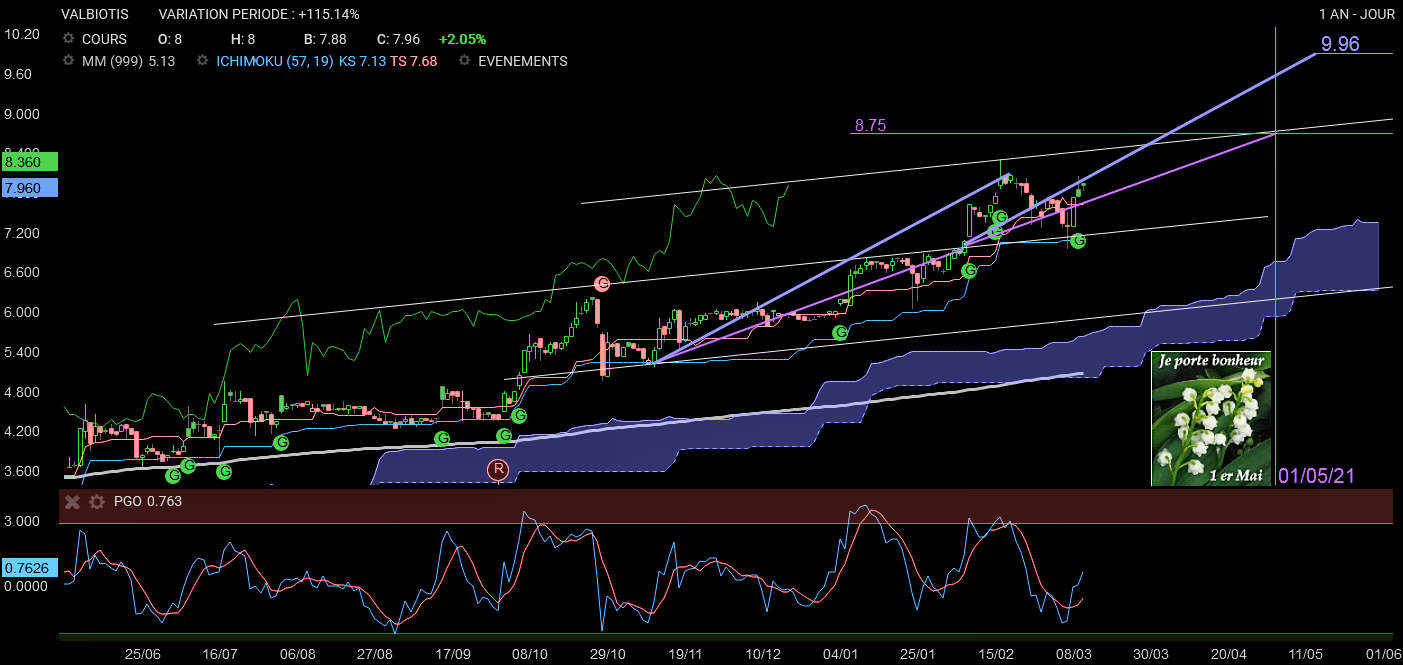Click the rightmost green G event marker
The height and width of the screenshot is (665, 1403).
(x=1078, y=240)
